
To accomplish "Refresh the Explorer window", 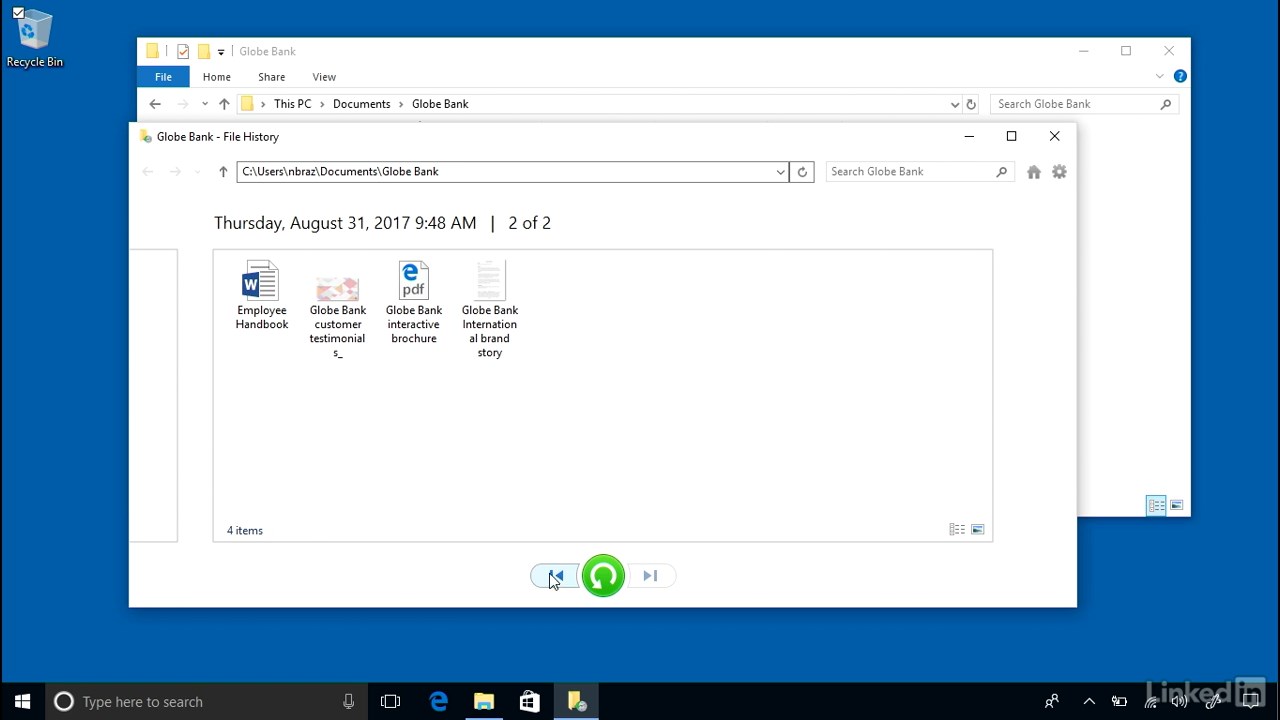I will tap(970, 104).
